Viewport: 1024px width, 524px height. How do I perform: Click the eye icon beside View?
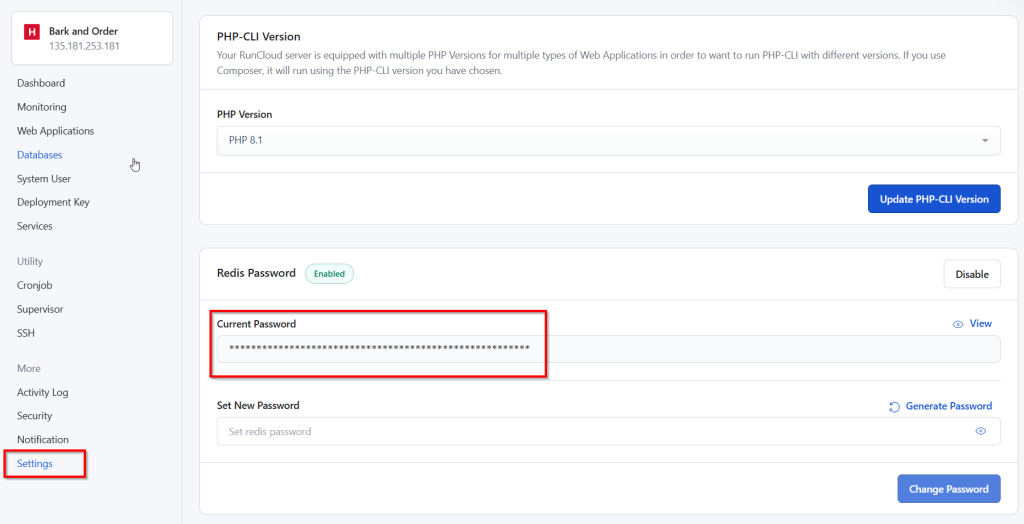pos(958,324)
